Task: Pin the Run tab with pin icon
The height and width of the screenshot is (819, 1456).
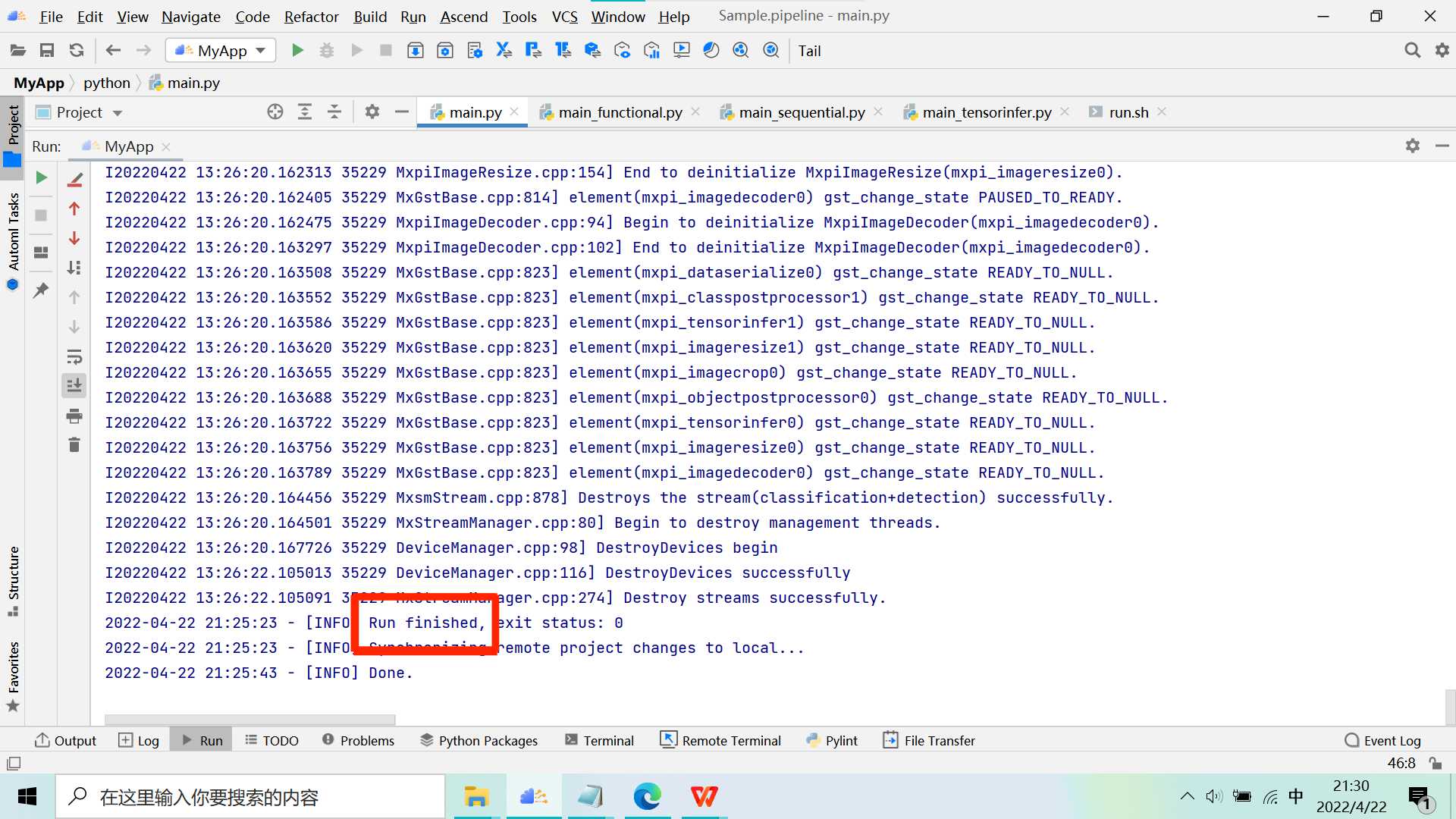Action: pyautogui.click(x=41, y=290)
